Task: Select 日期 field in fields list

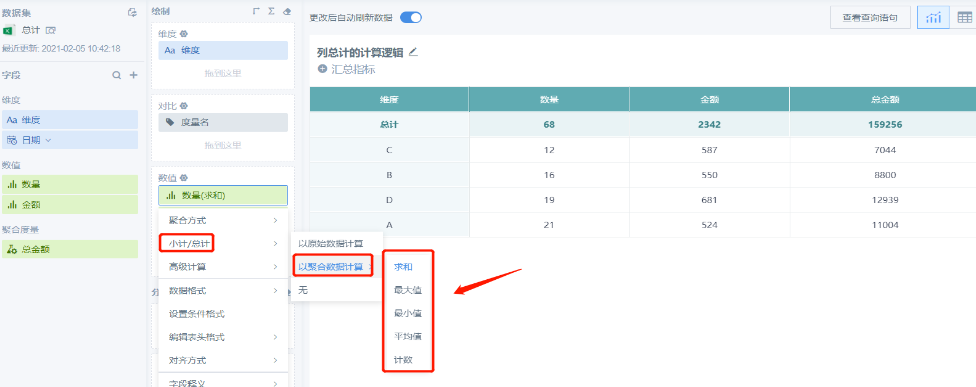Action: coord(69,140)
